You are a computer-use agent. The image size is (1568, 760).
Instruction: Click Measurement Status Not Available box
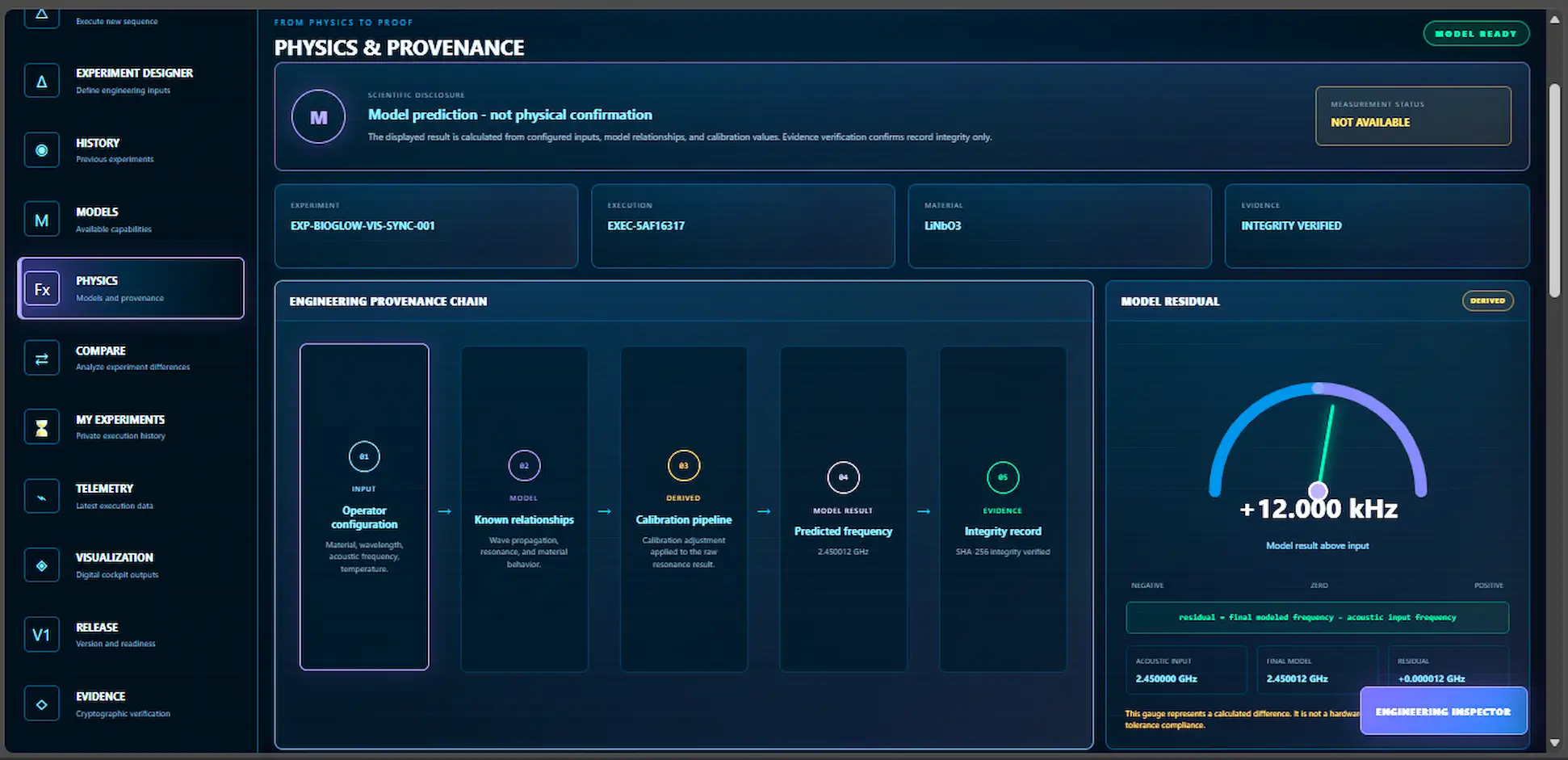pos(1413,115)
